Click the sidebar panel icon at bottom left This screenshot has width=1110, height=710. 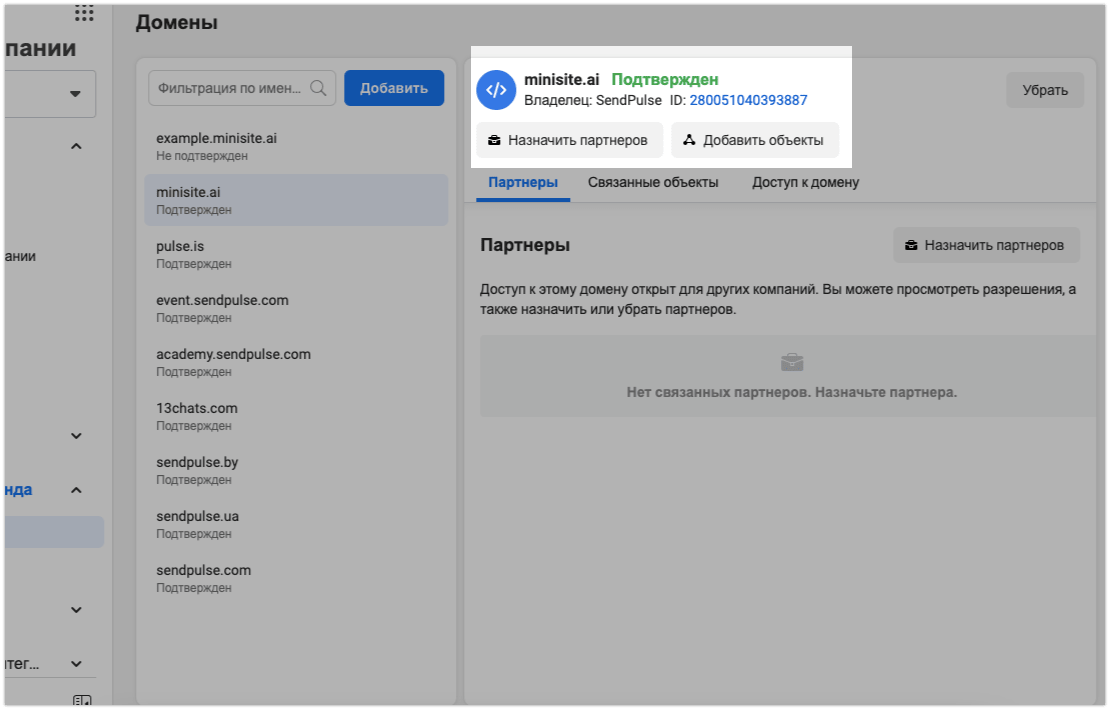(82, 700)
